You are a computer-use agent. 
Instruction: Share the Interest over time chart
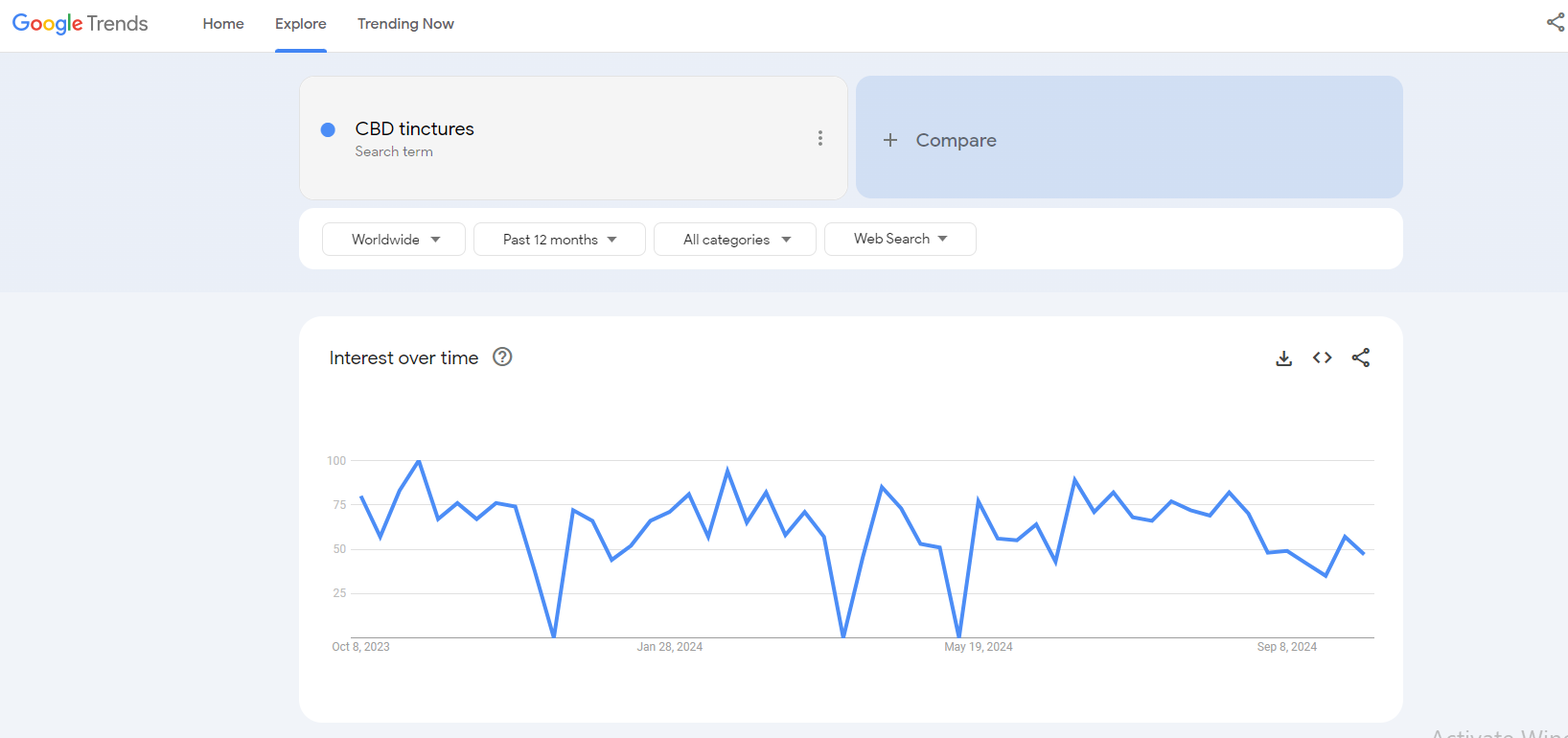tap(1361, 357)
